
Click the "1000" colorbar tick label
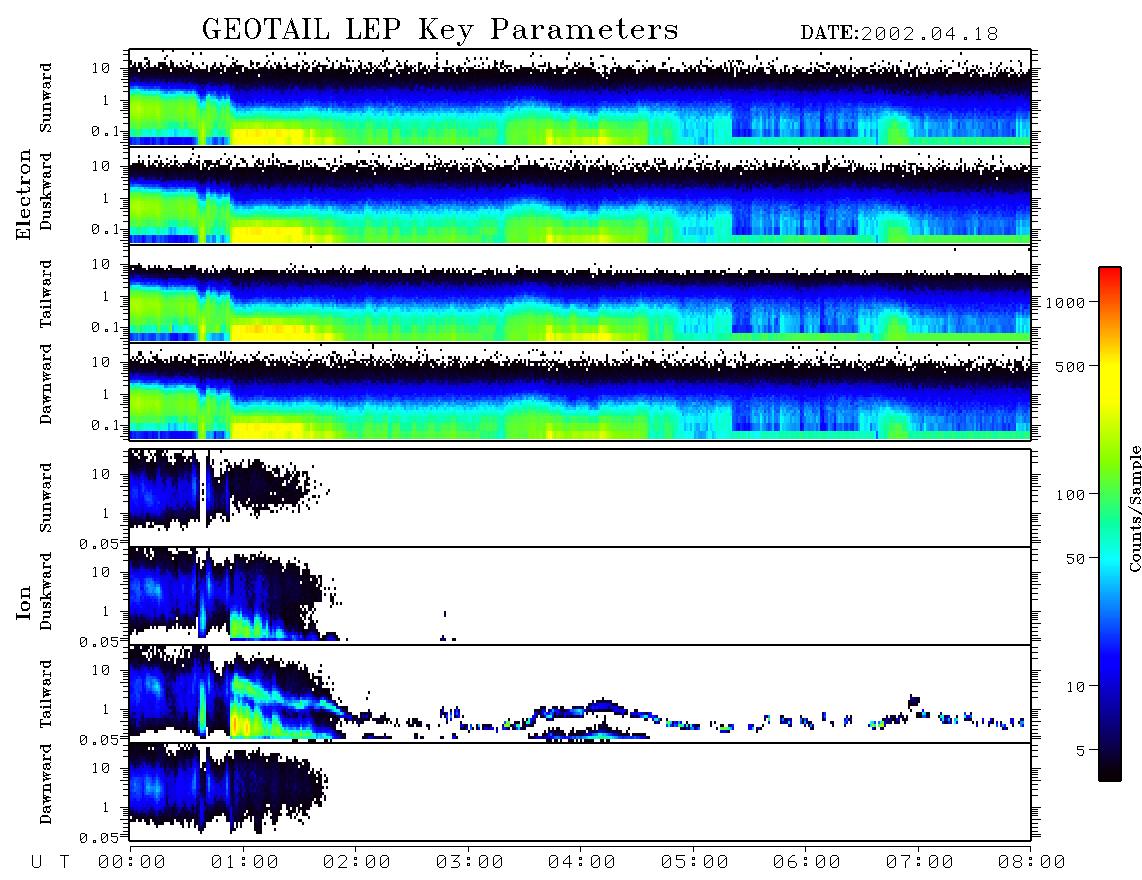tap(1066, 302)
